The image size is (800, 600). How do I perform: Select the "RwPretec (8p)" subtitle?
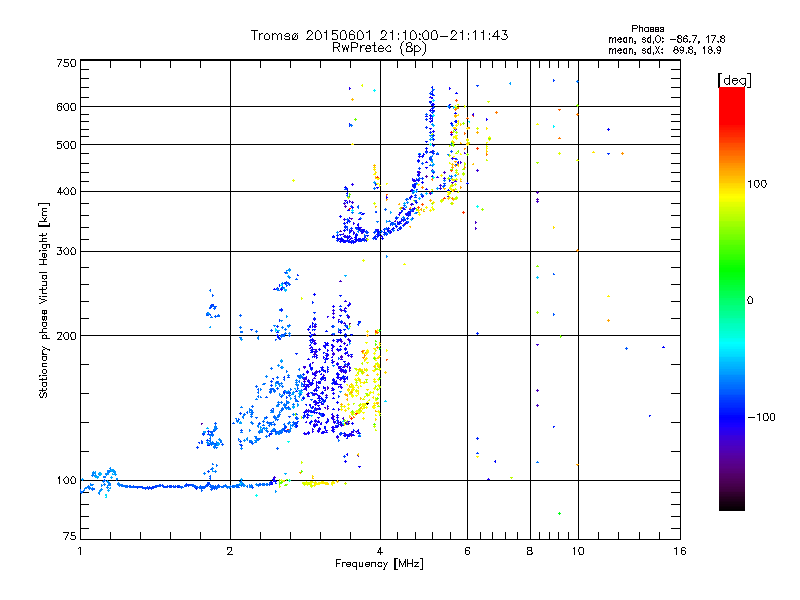click(379, 48)
